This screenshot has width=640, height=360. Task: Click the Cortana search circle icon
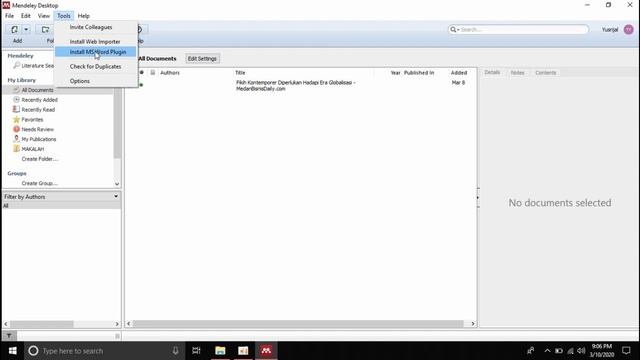tap(33, 351)
